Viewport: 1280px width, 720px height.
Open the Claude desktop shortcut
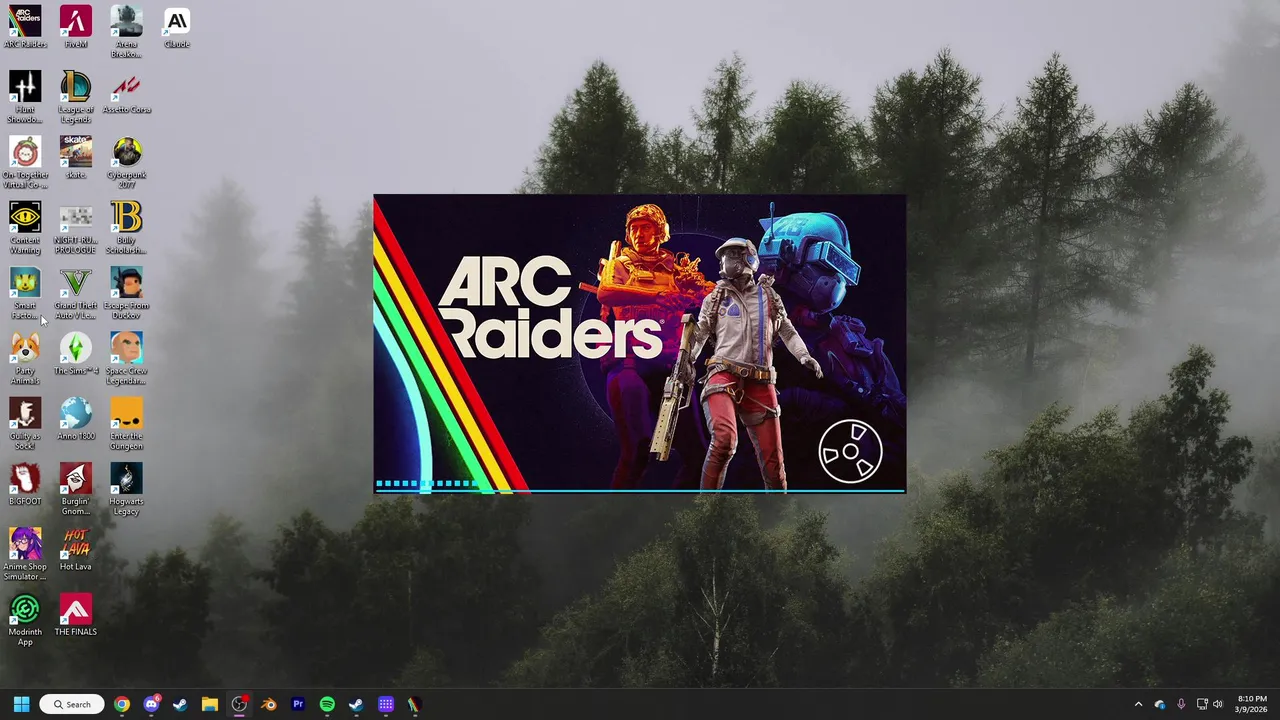(177, 27)
